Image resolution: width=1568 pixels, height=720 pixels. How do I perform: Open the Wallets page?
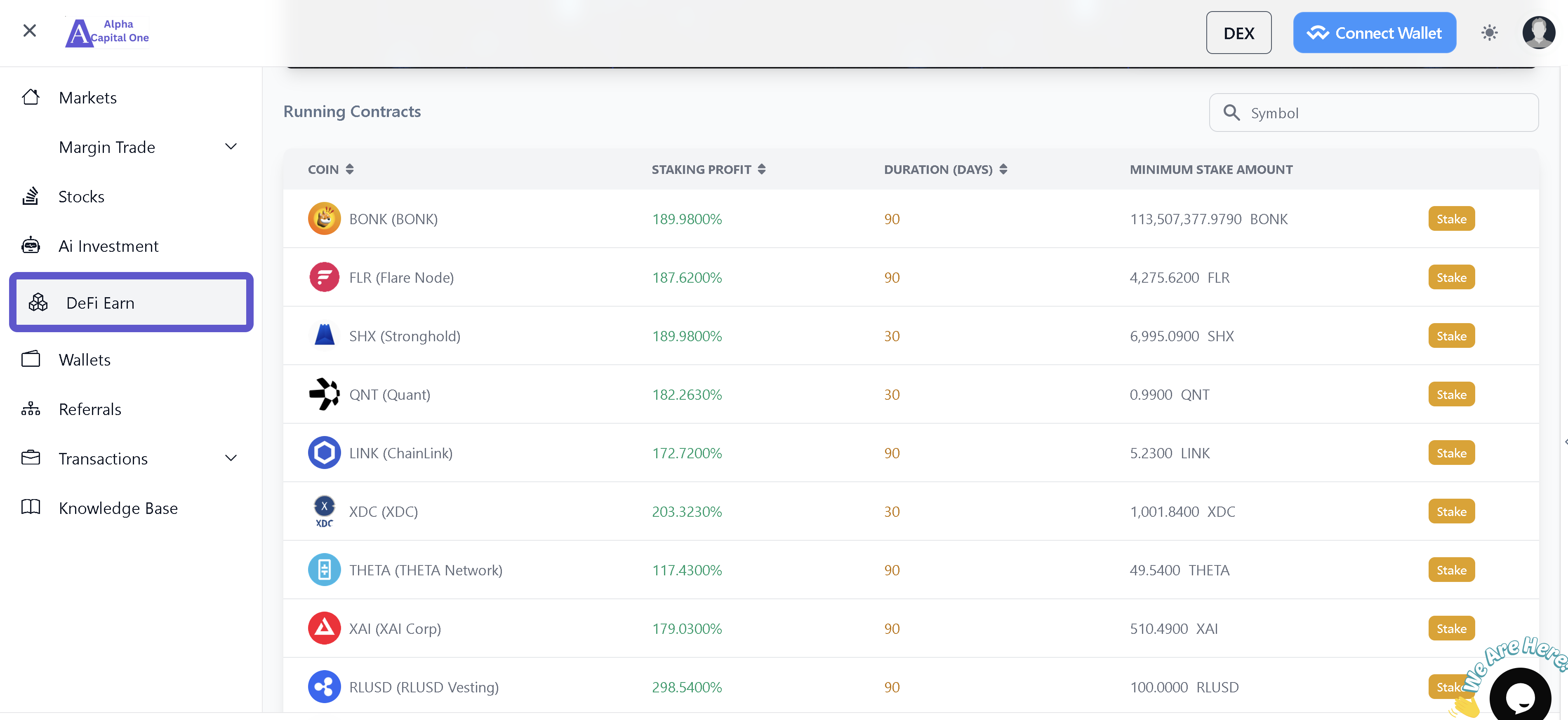coord(85,360)
